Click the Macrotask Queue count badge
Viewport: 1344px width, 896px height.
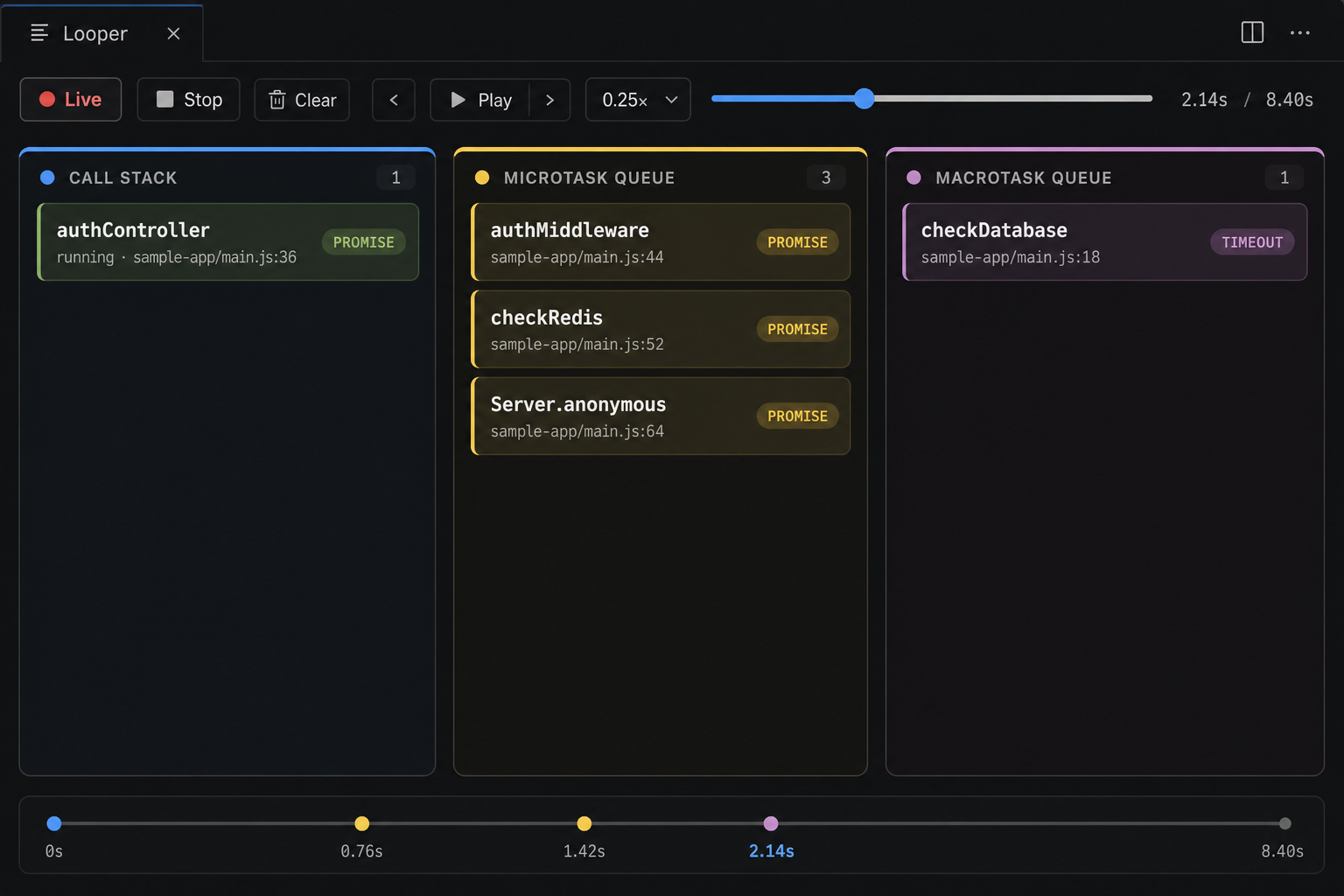pos(1284,178)
